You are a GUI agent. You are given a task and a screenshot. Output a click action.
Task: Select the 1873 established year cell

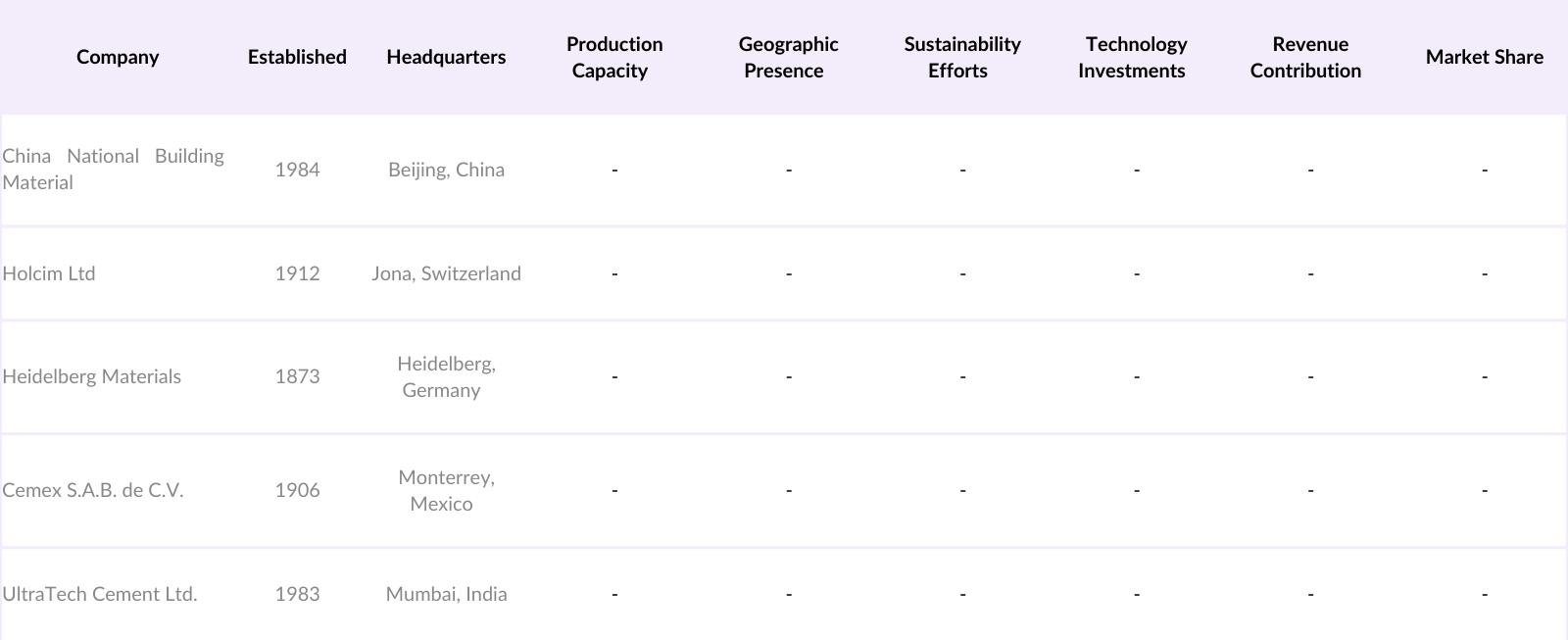click(297, 376)
